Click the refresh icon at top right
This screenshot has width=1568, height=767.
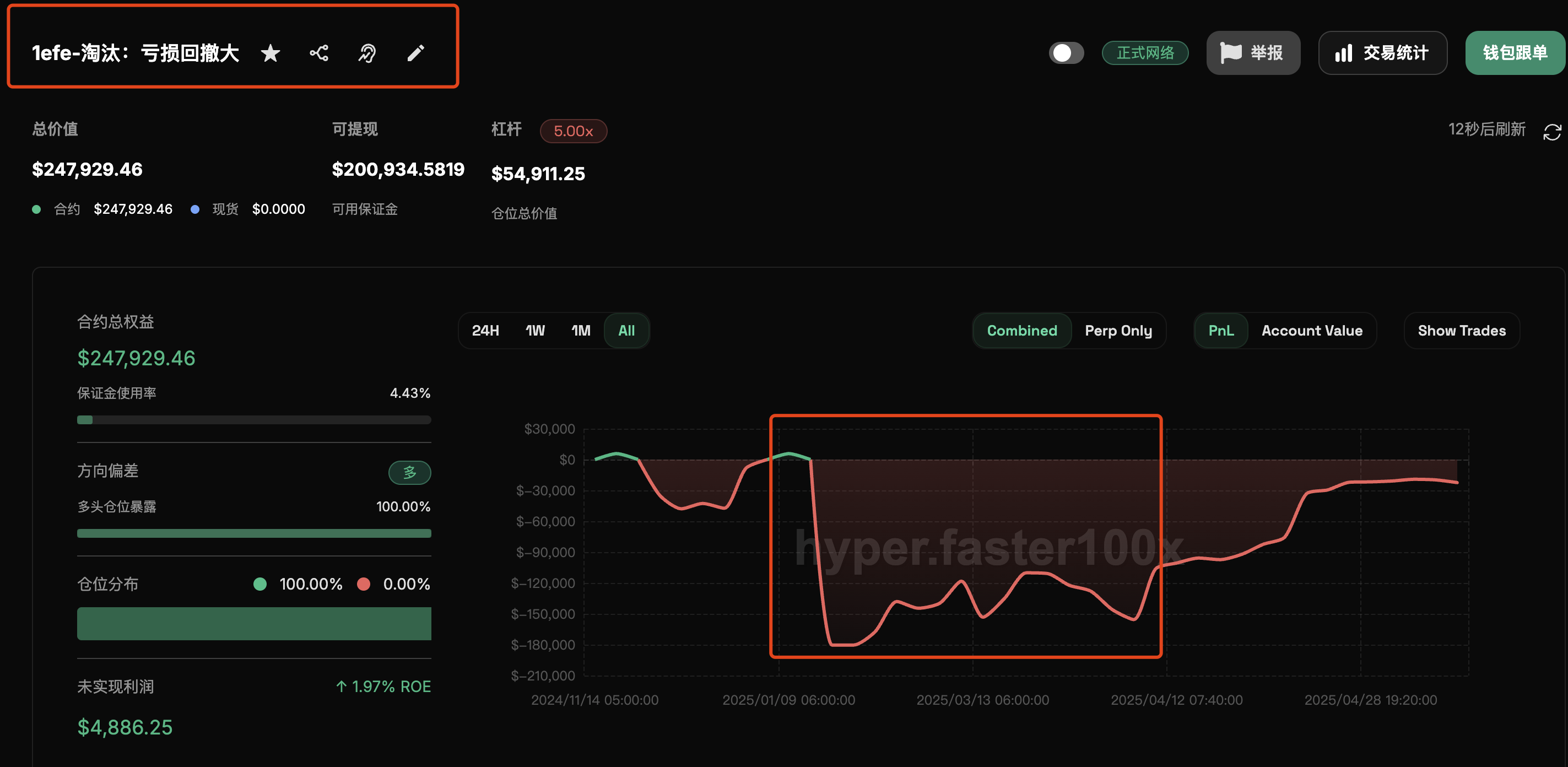1551,132
